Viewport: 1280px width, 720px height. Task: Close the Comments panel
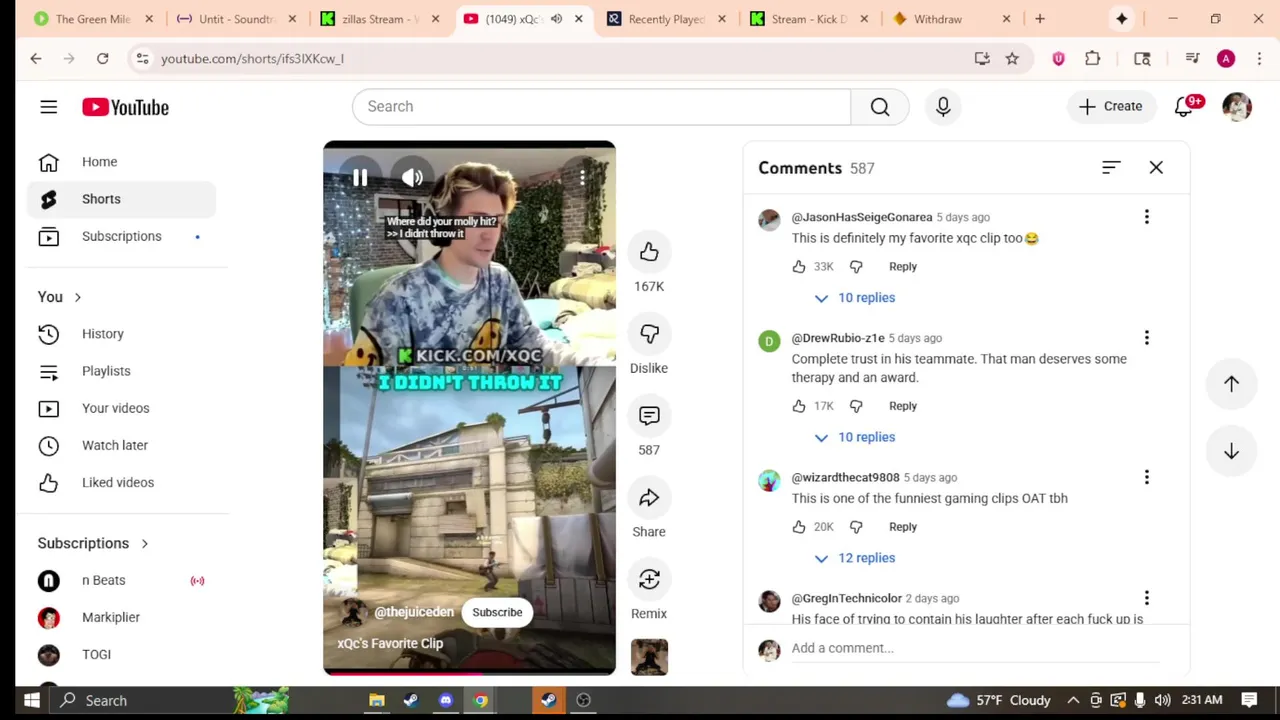[x=1156, y=168]
